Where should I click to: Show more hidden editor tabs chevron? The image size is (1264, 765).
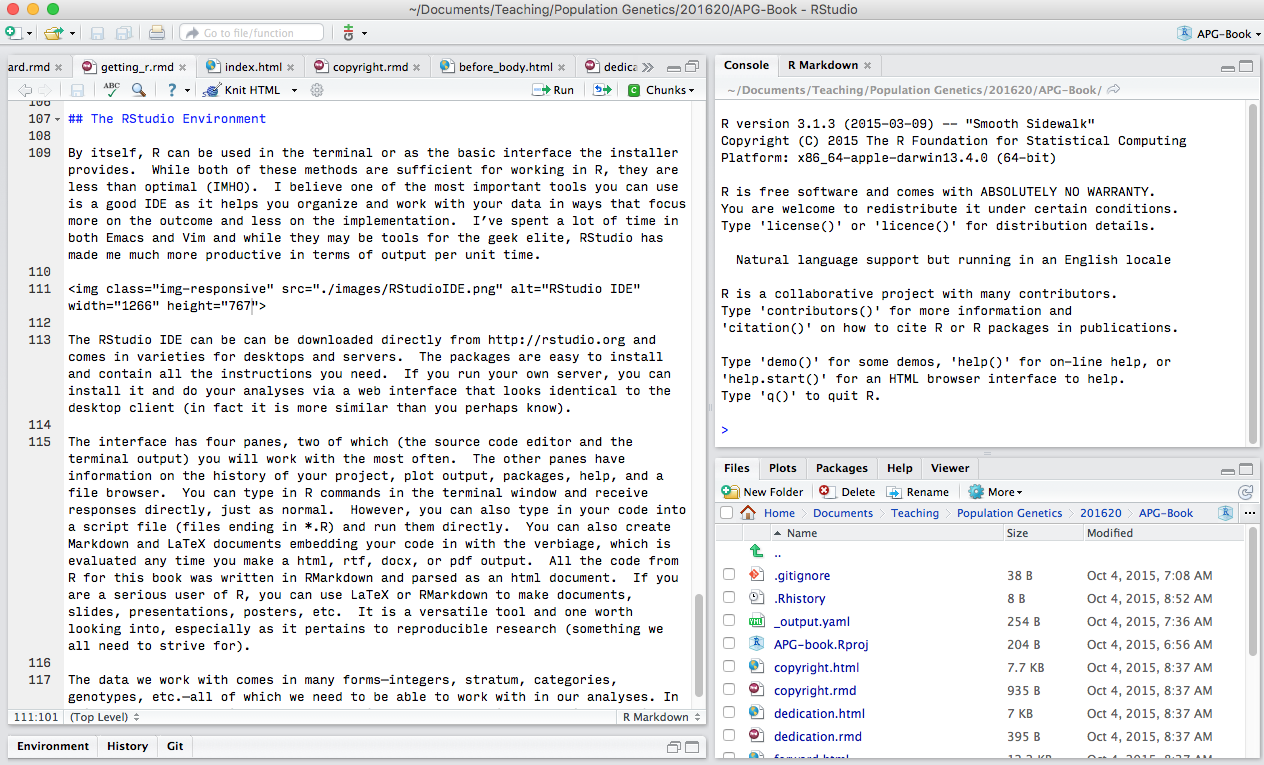(647, 67)
